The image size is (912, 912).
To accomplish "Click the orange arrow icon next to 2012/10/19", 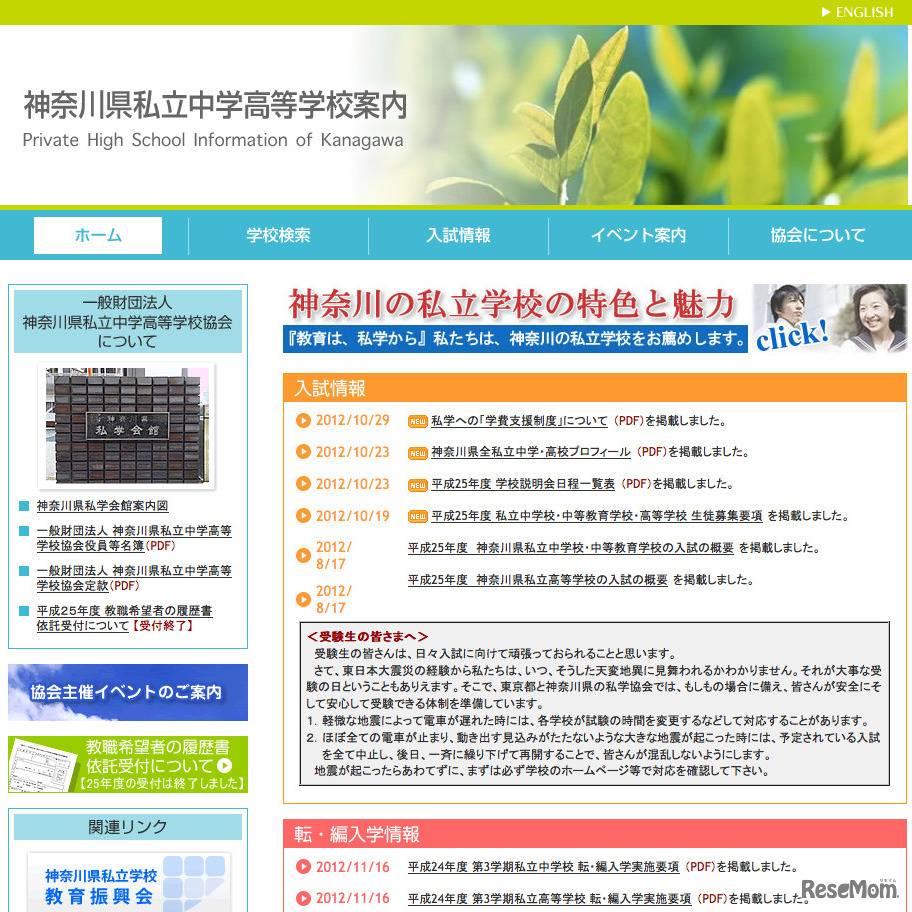I will point(303,515).
